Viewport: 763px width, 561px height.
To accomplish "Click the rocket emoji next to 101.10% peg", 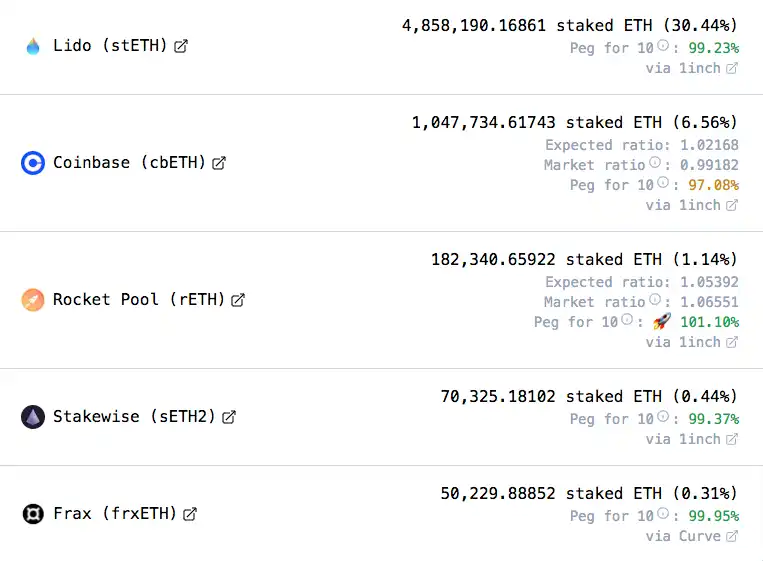I will coord(662,321).
